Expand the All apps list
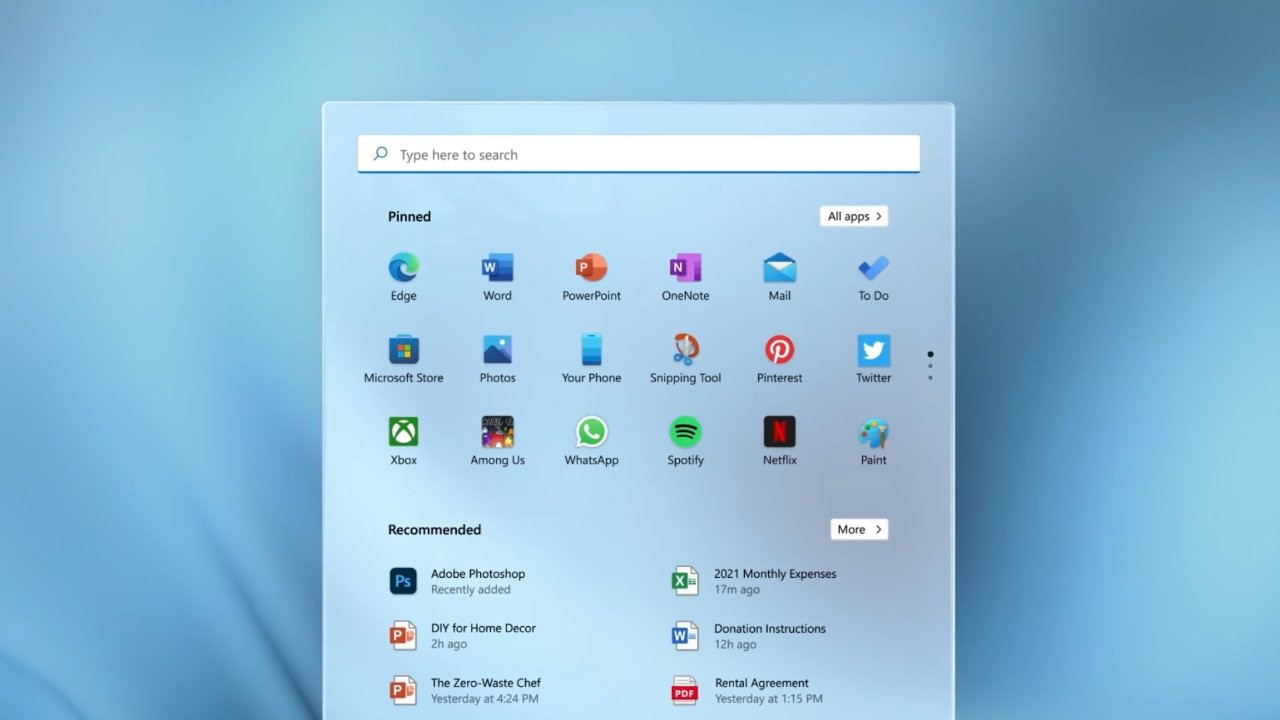The width and height of the screenshot is (1280, 720). point(854,216)
